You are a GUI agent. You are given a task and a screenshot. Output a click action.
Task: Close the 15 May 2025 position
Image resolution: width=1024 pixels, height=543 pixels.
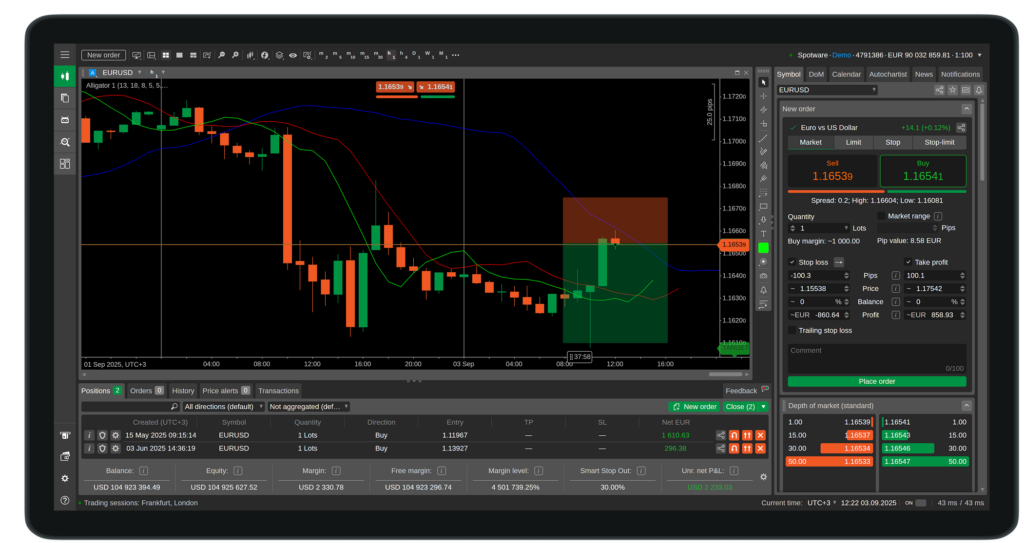point(760,435)
